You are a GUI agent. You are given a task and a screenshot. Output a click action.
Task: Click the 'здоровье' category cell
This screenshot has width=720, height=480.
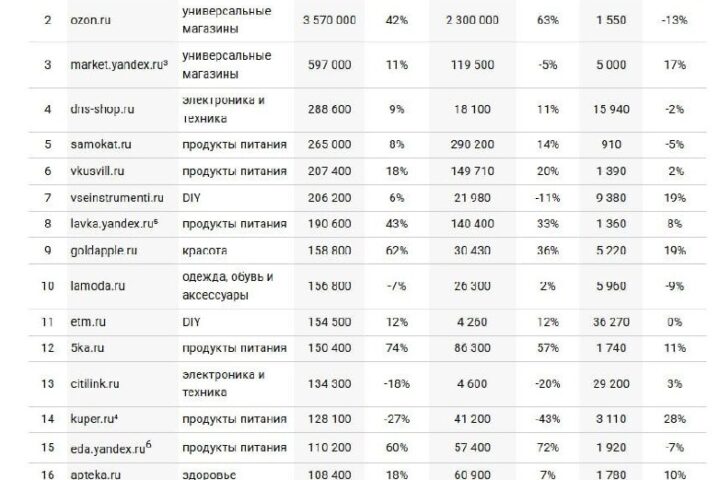[209, 474]
